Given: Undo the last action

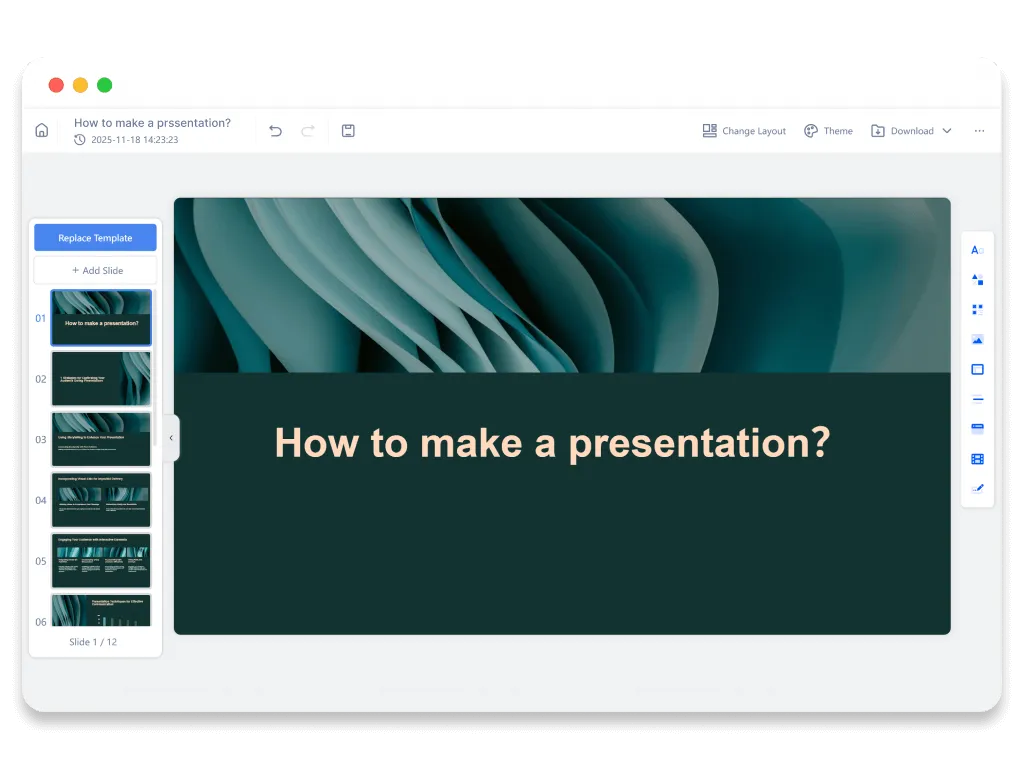Looking at the screenshot, I should (275, 130).
